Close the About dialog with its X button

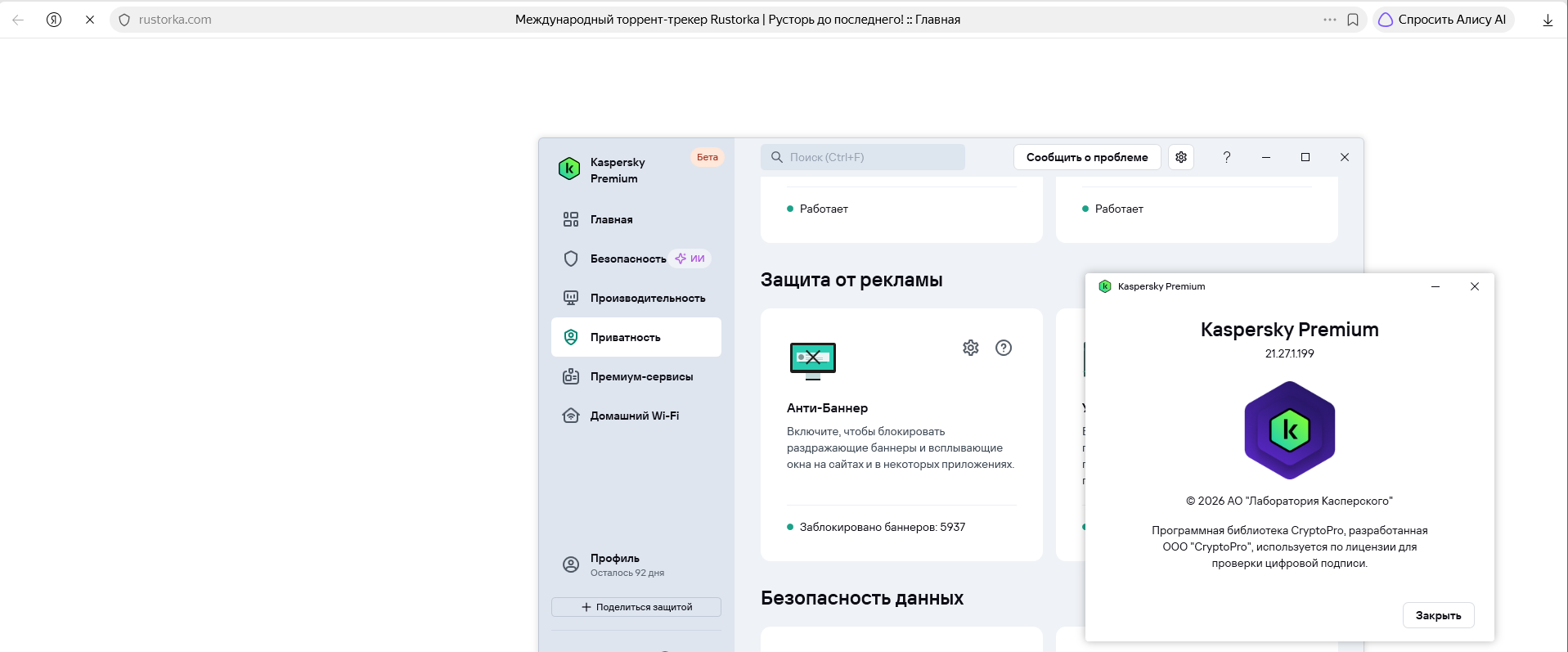(1475, 286)
